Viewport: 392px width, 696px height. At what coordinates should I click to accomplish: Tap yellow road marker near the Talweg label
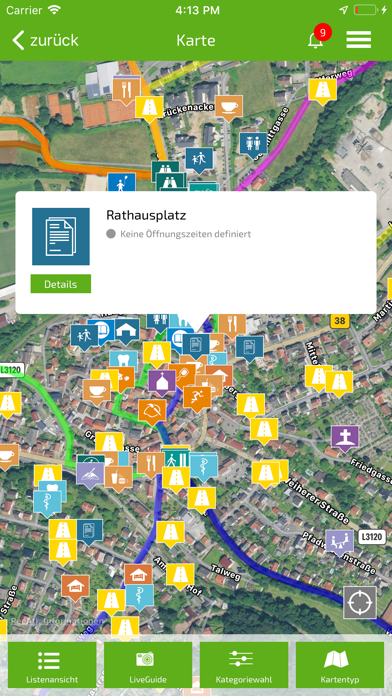180,576
